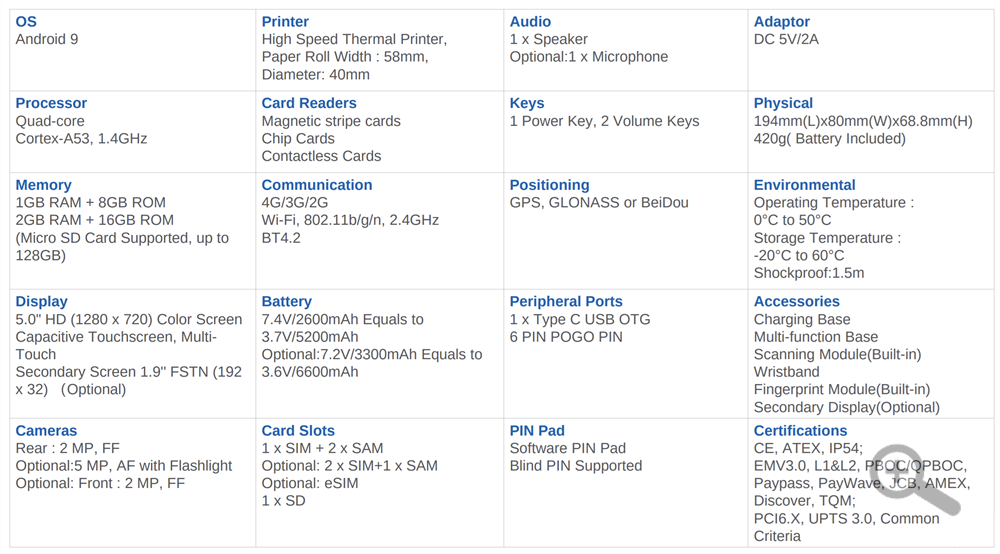Click the magnifier zoom icon over Certifications
The width and height of the screenshot is (1000, 554).
click(x=915, y=479)
